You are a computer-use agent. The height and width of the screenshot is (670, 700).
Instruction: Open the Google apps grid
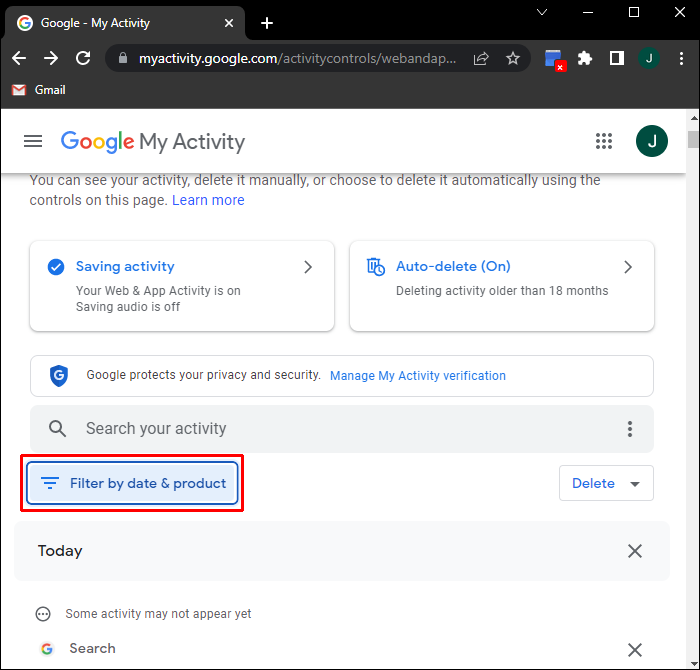tap(604, 141)
